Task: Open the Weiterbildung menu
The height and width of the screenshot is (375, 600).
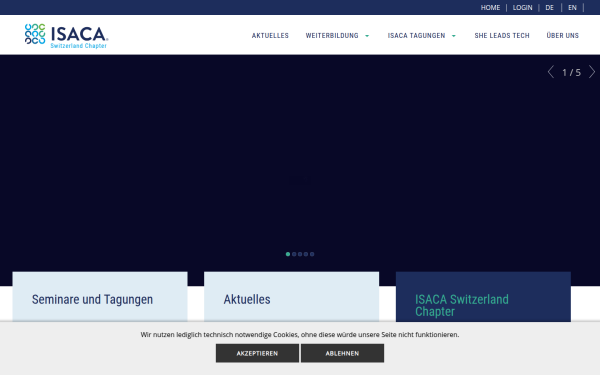Action: tap(332, 36)
